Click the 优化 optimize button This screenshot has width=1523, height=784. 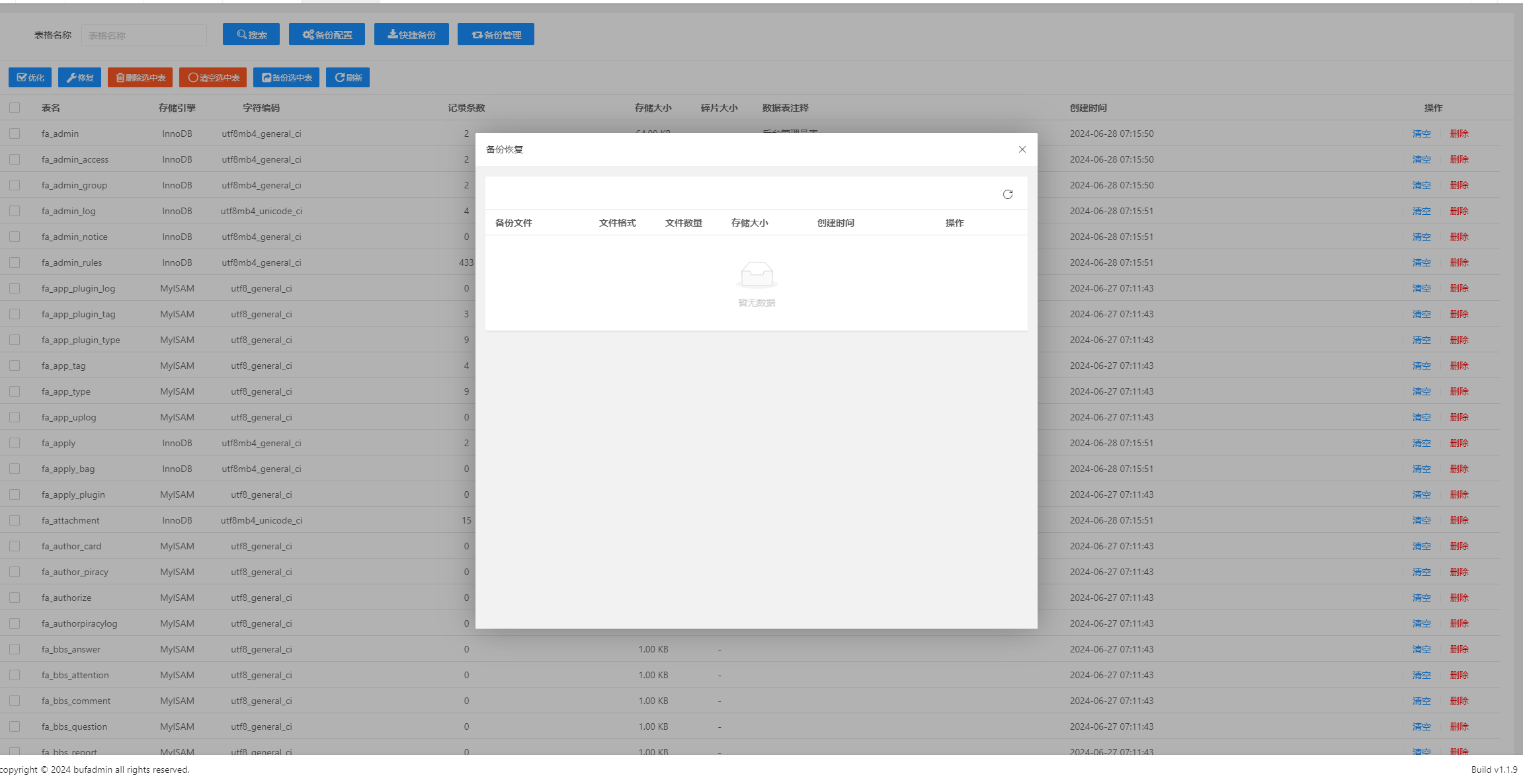(x=30, y=77)
